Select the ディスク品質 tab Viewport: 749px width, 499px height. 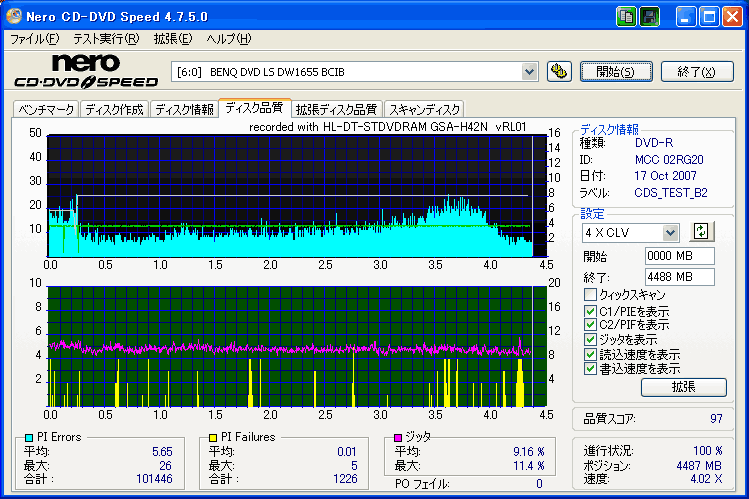(254, 108)
